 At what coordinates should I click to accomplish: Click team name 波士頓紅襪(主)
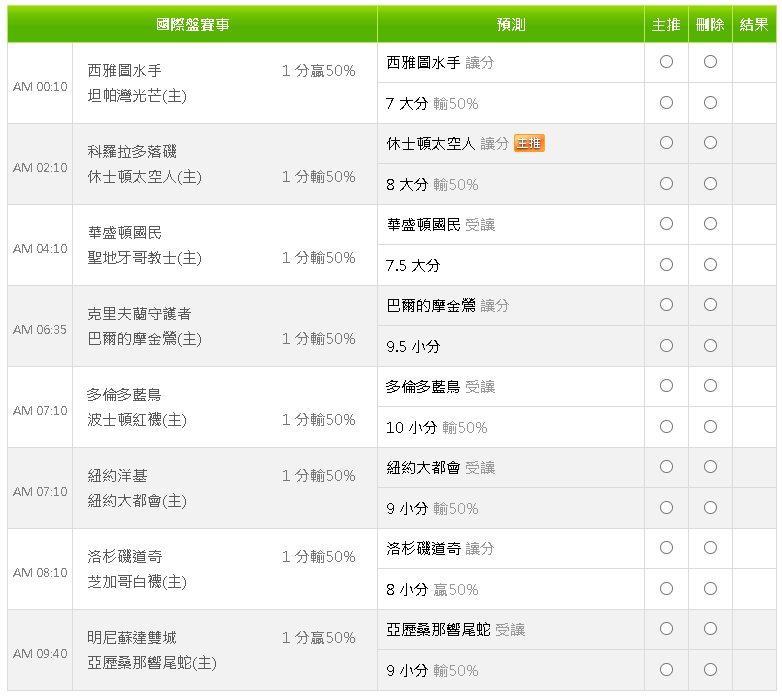tap(137, 420)
